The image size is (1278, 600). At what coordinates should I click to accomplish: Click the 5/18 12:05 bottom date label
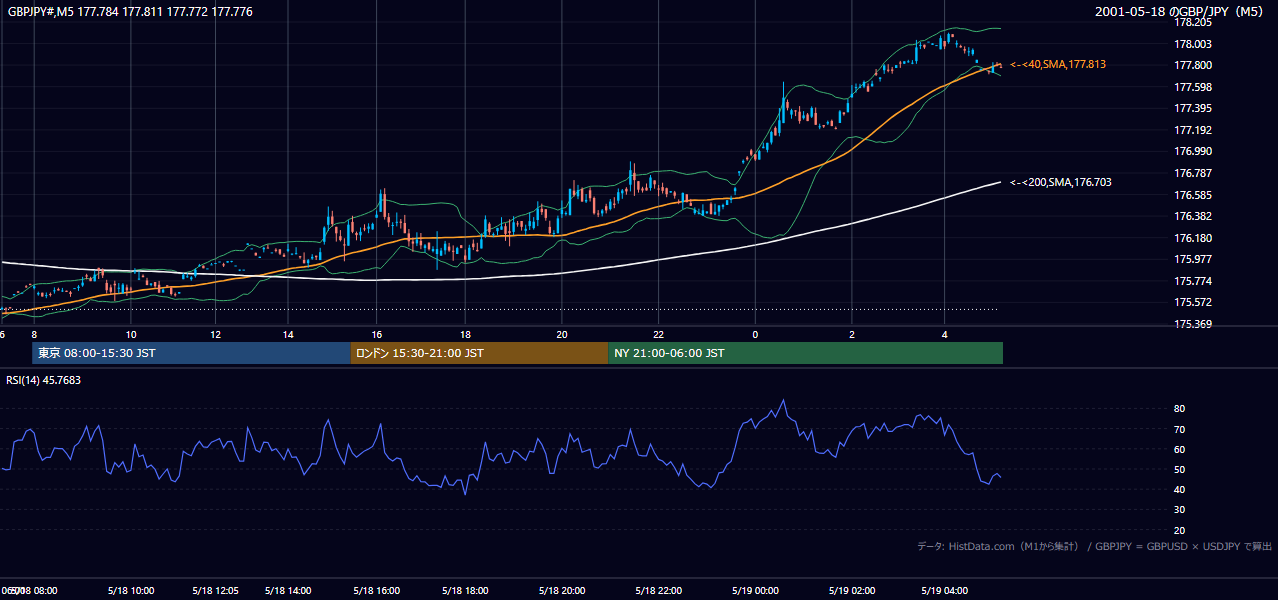pos(215,591)
